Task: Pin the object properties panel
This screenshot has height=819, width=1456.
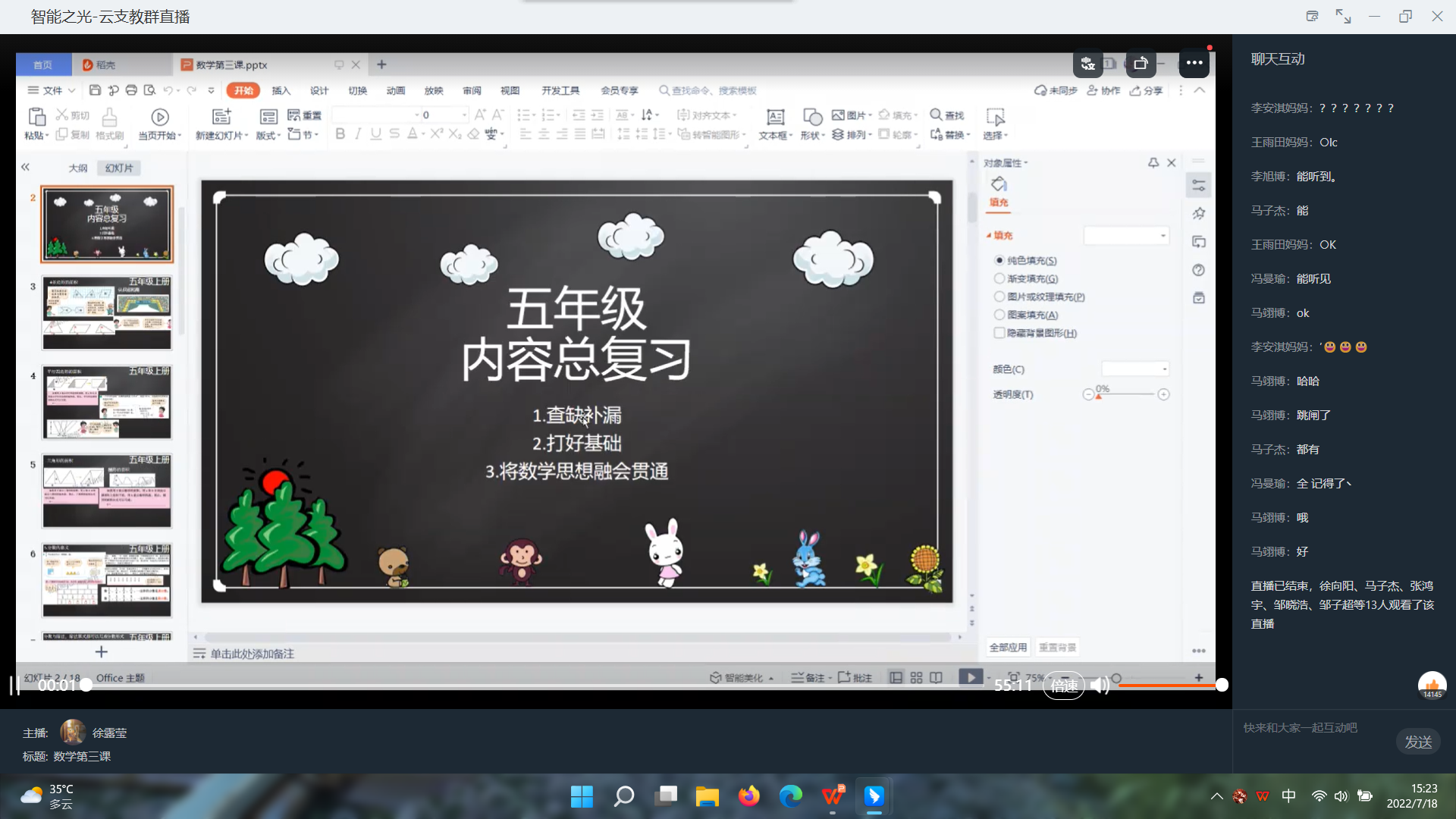Action: tap(1153, 162)
